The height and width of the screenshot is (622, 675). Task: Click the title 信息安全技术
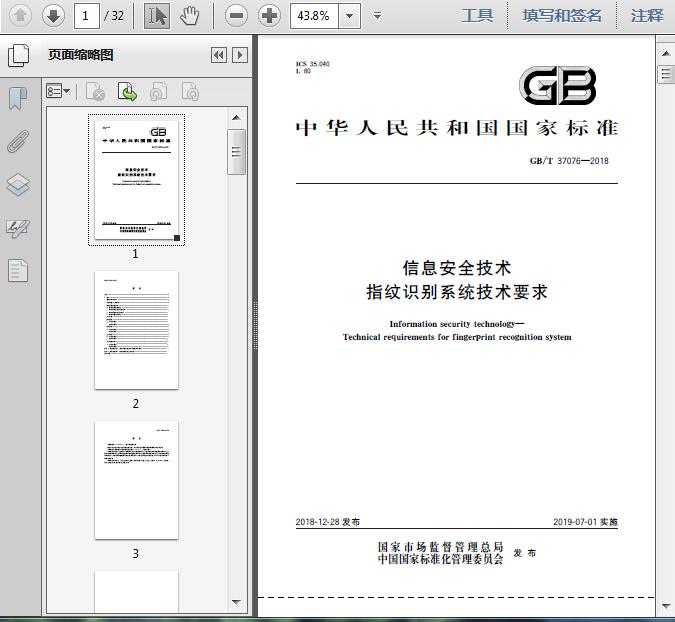point(457,268)
